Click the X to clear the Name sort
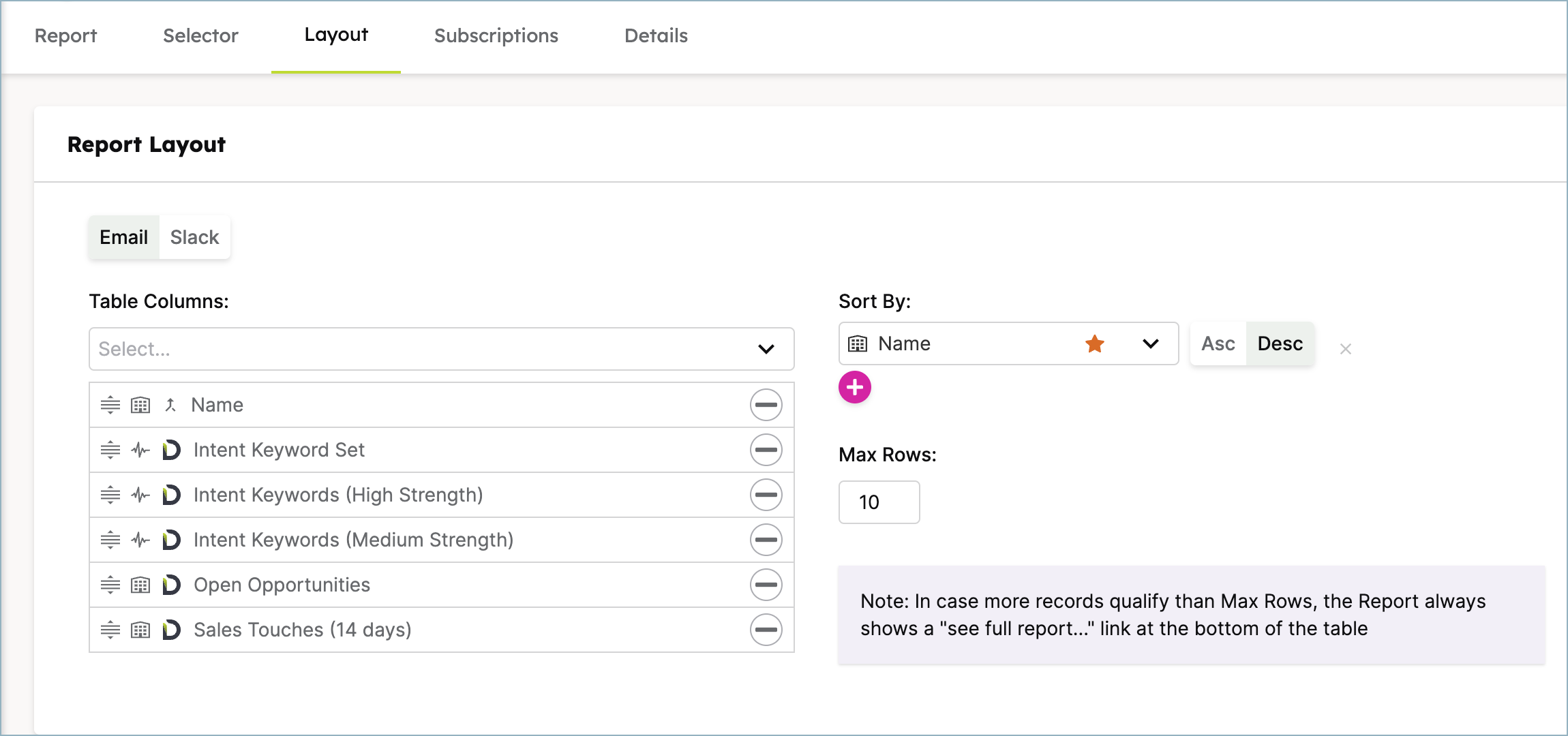Image resolution: width=1568 pixels, height=736 pixels. pos(1346,348)
